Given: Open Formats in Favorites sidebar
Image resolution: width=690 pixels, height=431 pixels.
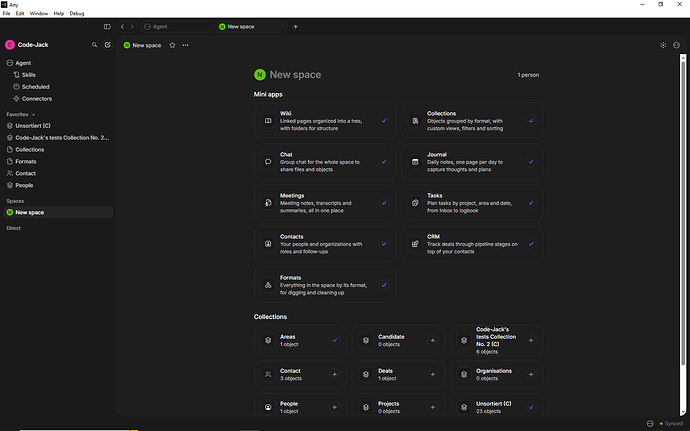Looking at the screenshot, I should tap(58, 162).
